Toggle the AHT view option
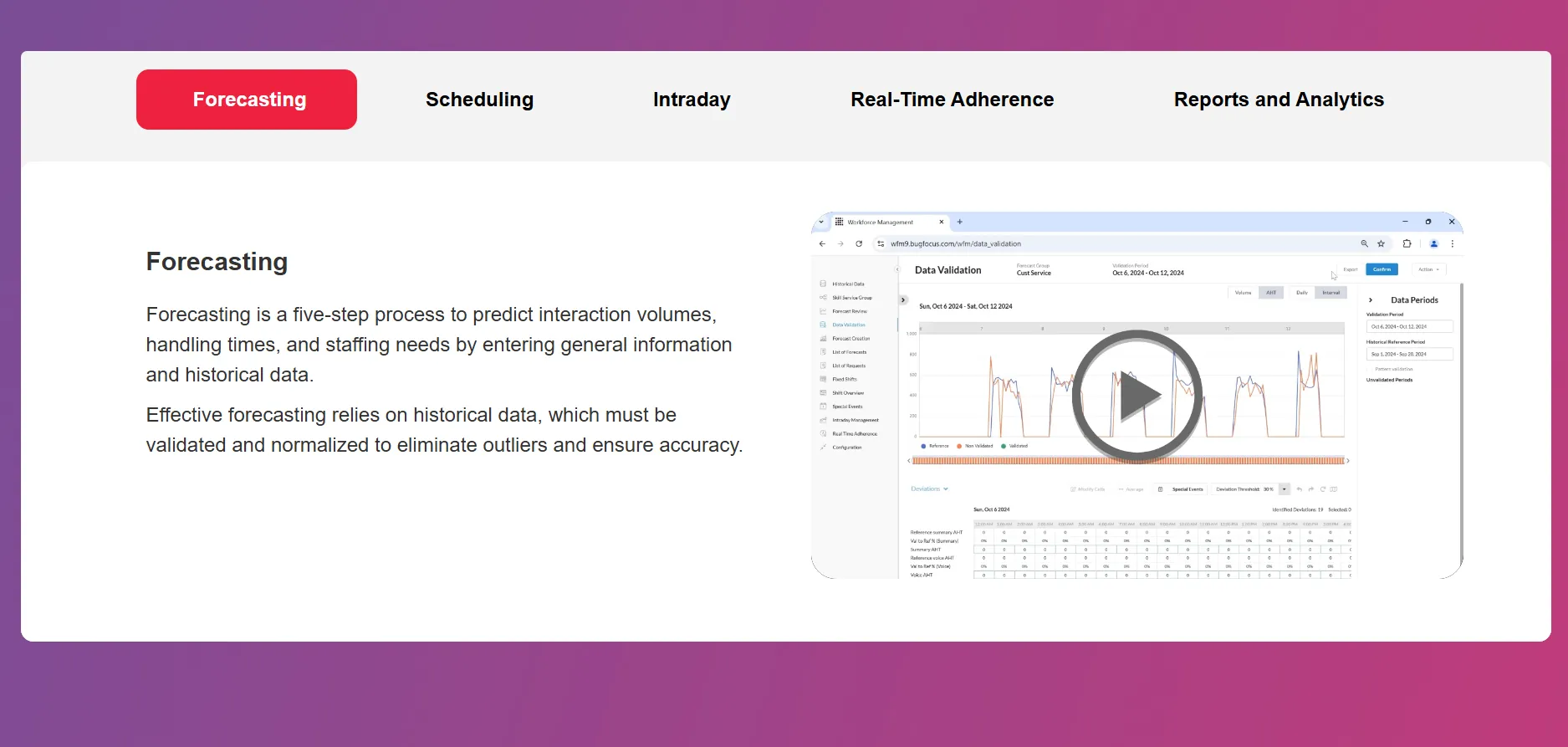The image size is (1568, 747). click(1271, 293)
